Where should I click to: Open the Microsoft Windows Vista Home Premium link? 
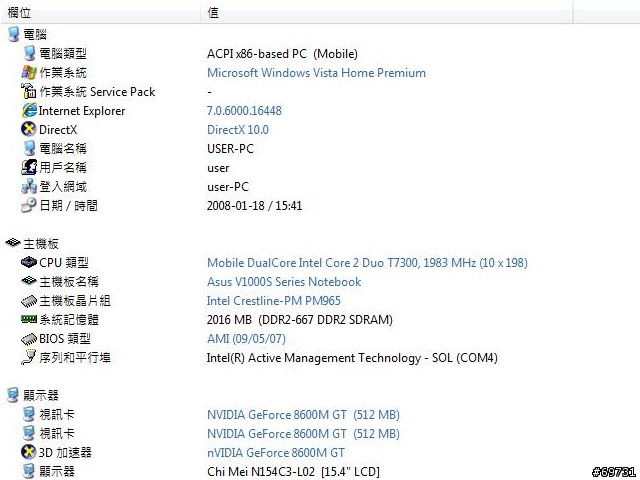point(316,73)
